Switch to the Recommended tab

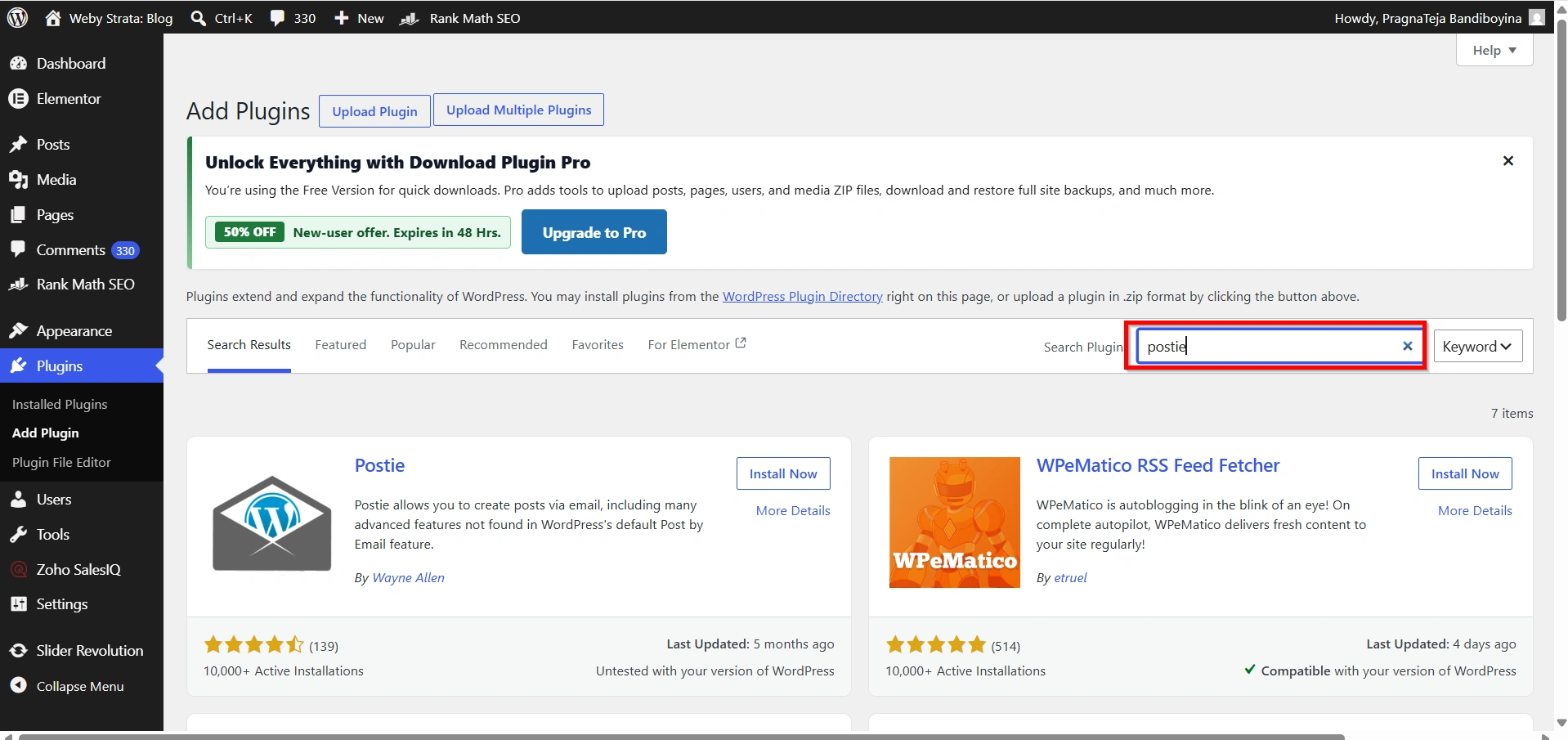503,345
